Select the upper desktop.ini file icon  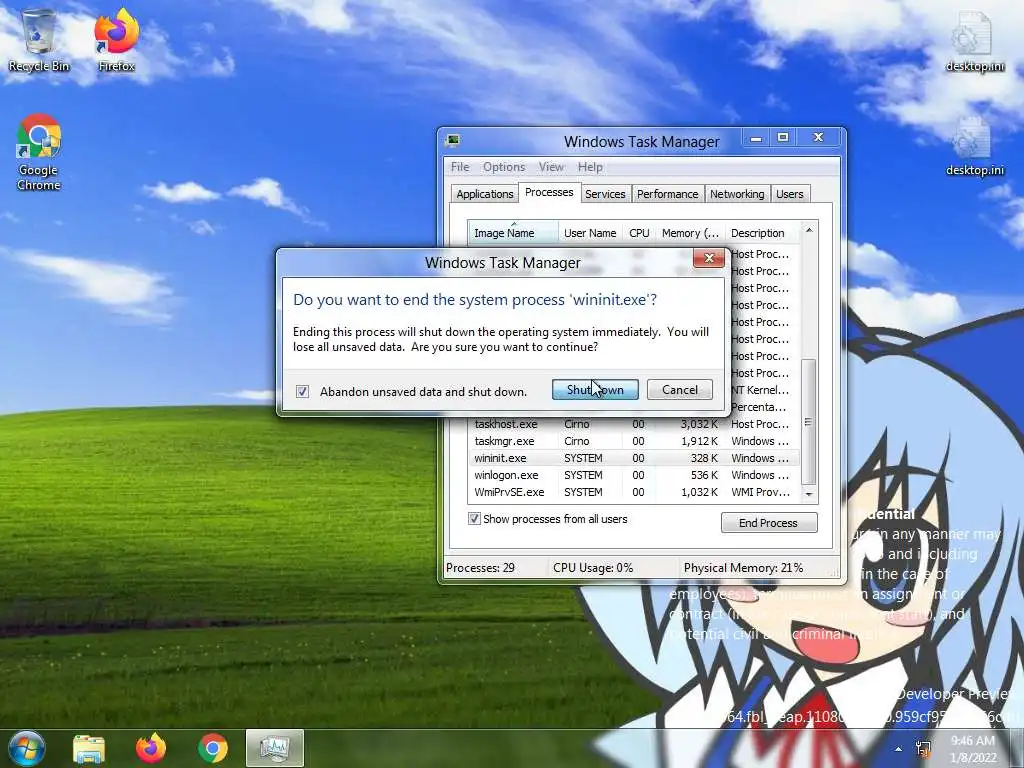click(974, 40)
